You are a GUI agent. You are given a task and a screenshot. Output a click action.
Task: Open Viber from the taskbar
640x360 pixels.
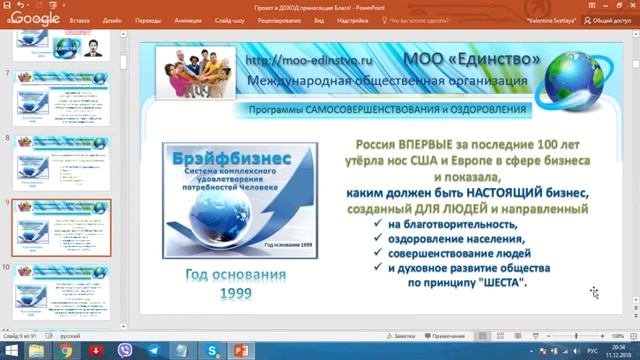[125, 351]
